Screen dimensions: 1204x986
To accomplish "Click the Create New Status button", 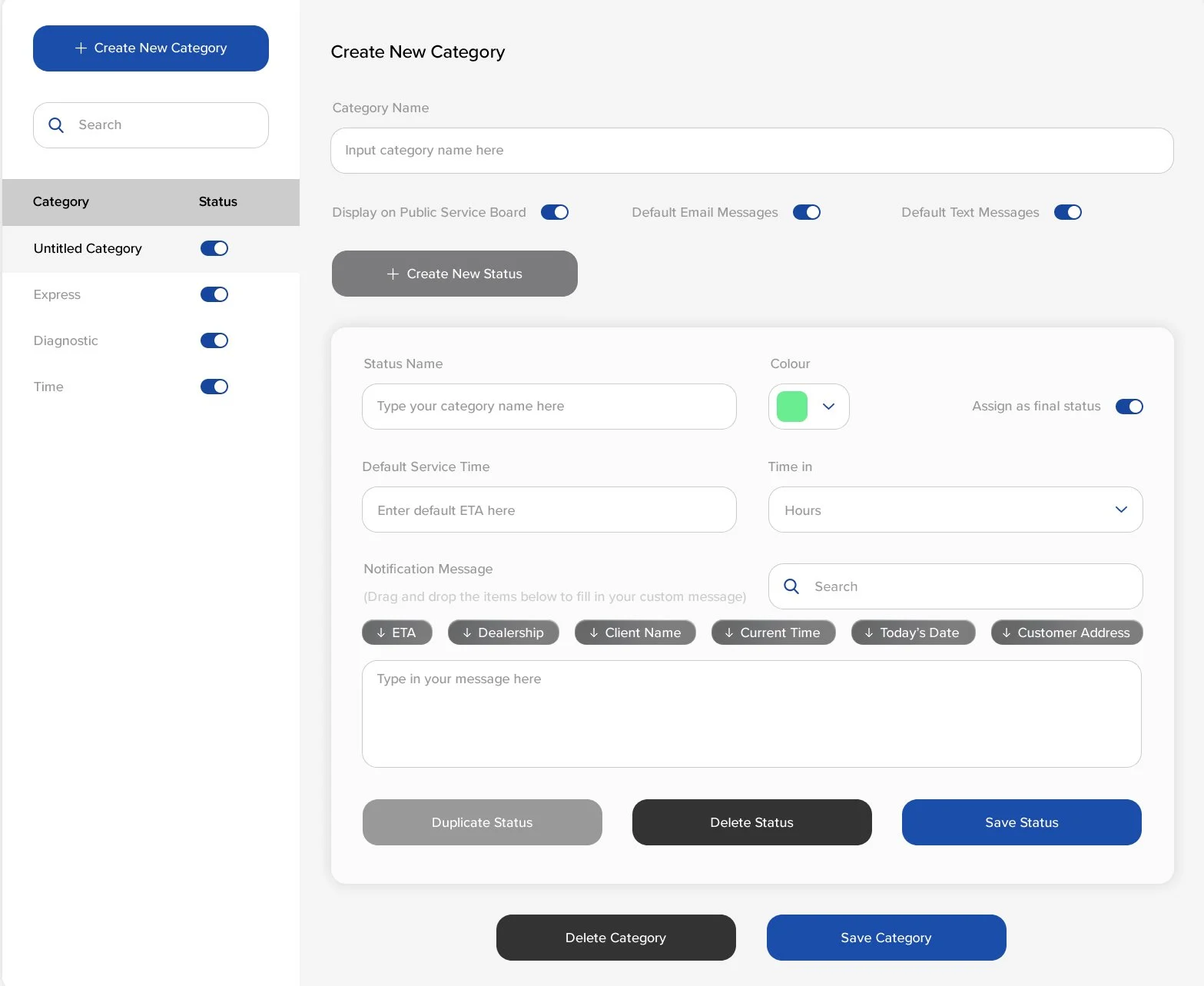I will point(455,274).
